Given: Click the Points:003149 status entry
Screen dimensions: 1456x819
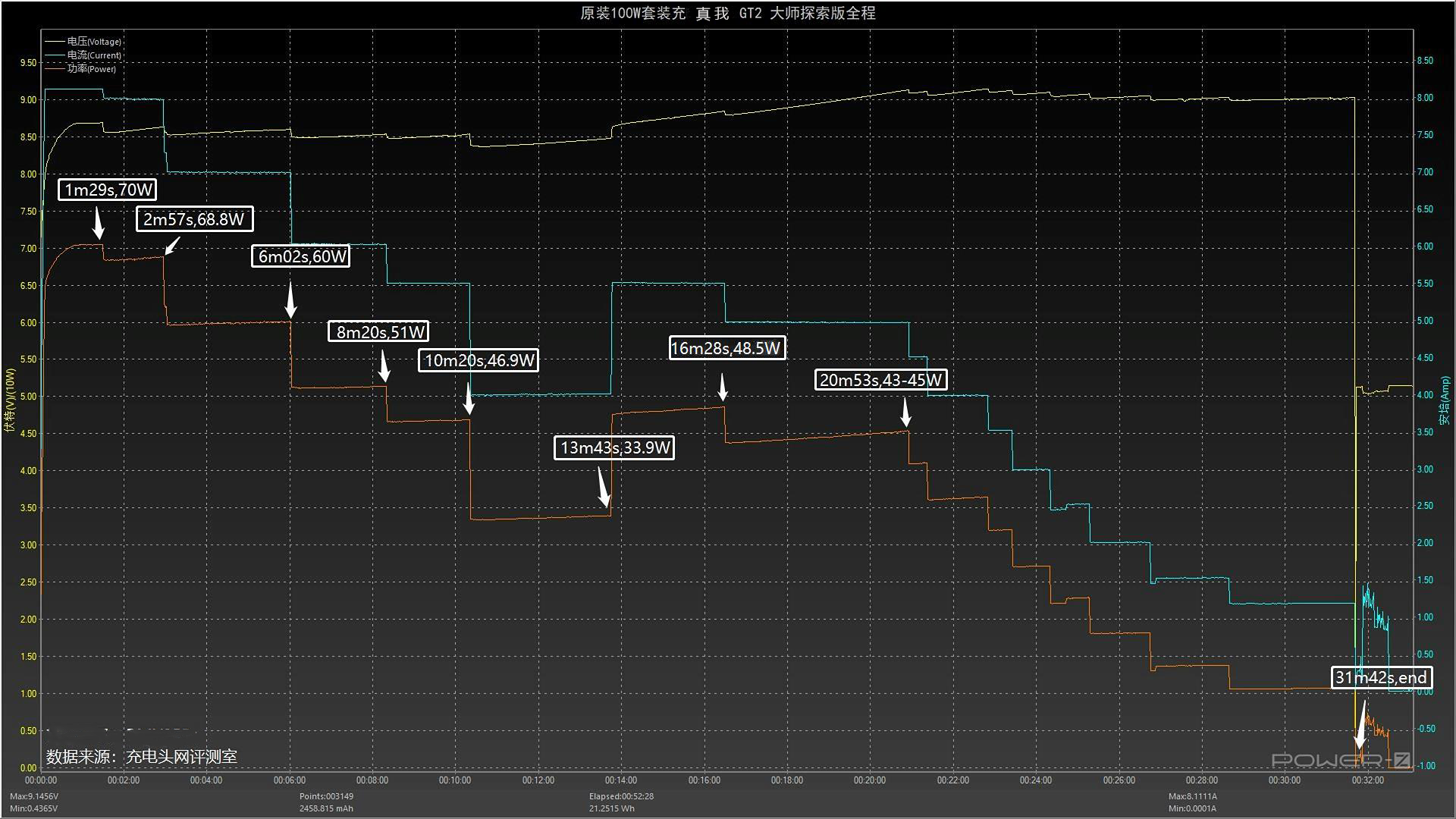Looking at the screenshot, I should tap(326, 796).
